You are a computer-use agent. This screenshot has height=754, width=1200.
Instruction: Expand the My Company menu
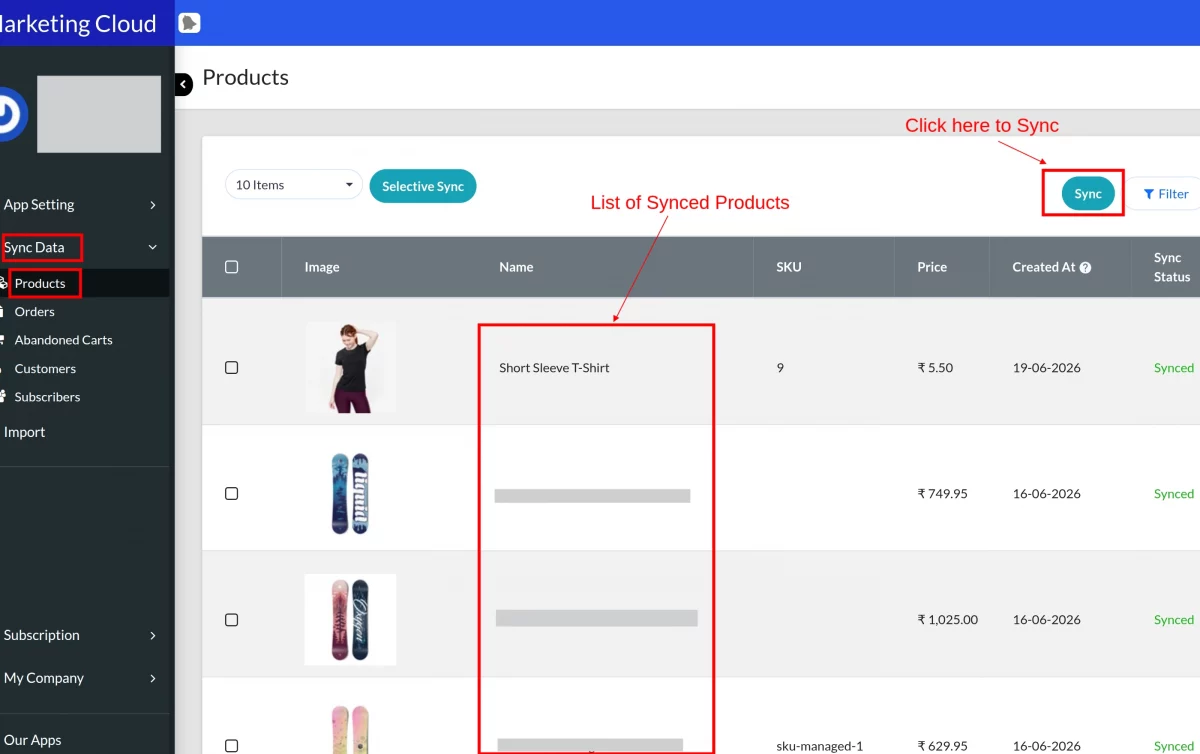click(x=82, y=678)
